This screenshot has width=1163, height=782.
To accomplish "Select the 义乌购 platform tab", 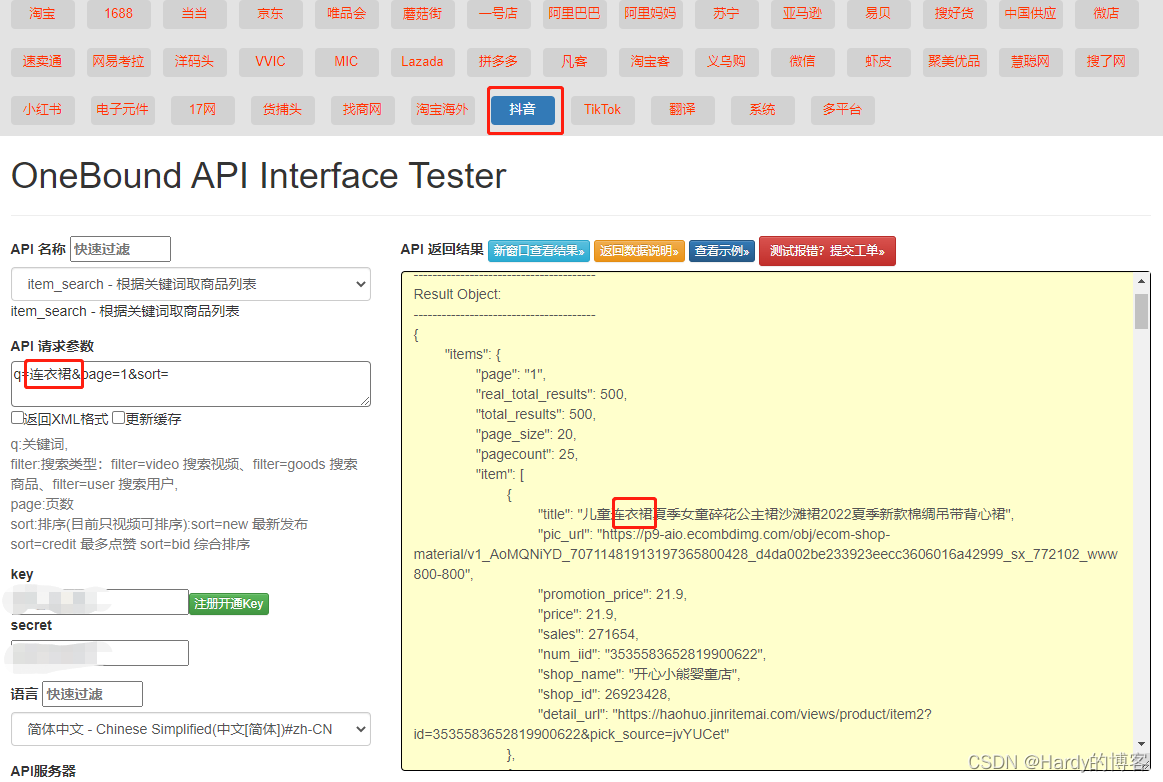I will click(x=726, y=62).
